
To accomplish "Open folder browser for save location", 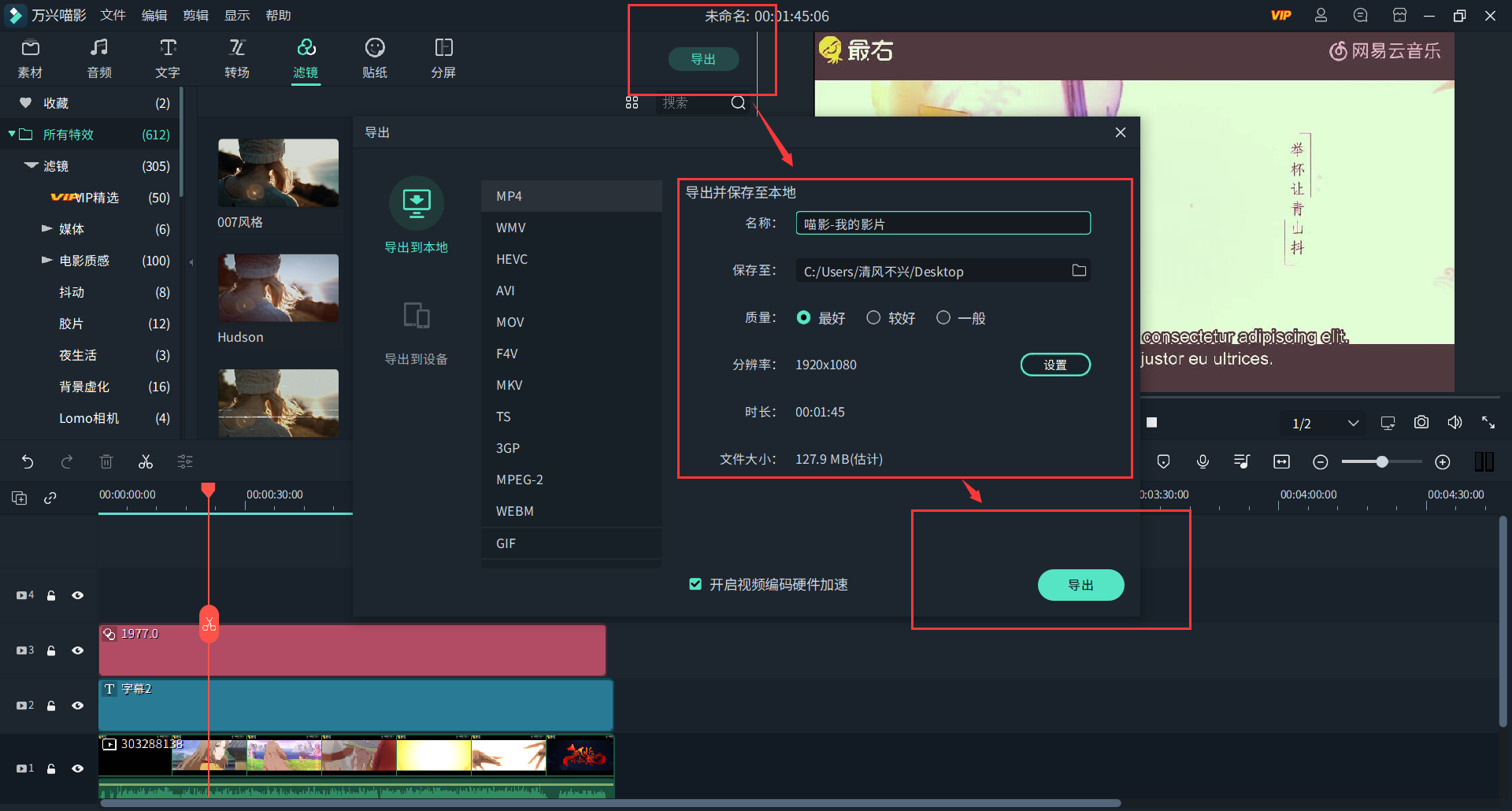I will pos(1080,270).
